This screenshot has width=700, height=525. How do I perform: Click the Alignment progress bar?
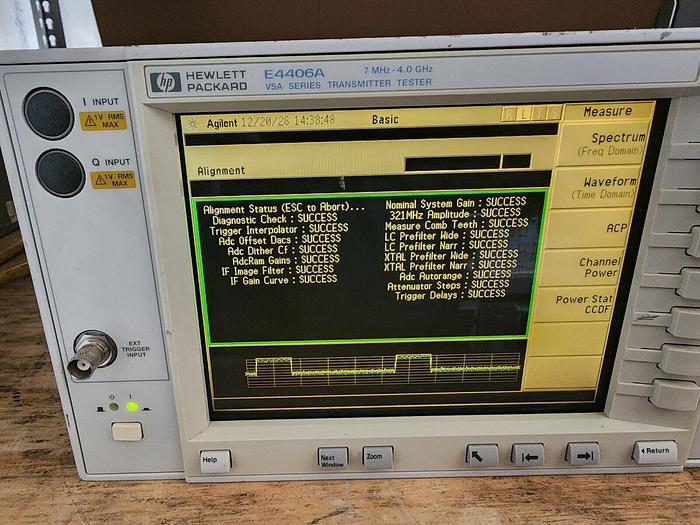[468, 162]
